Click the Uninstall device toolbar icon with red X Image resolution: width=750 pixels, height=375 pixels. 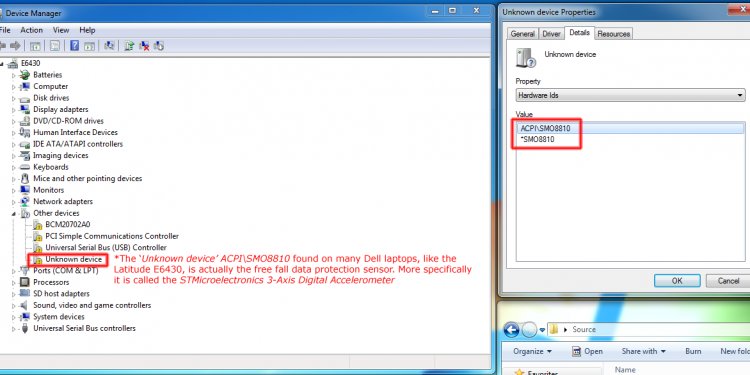(x=144, y=46)
